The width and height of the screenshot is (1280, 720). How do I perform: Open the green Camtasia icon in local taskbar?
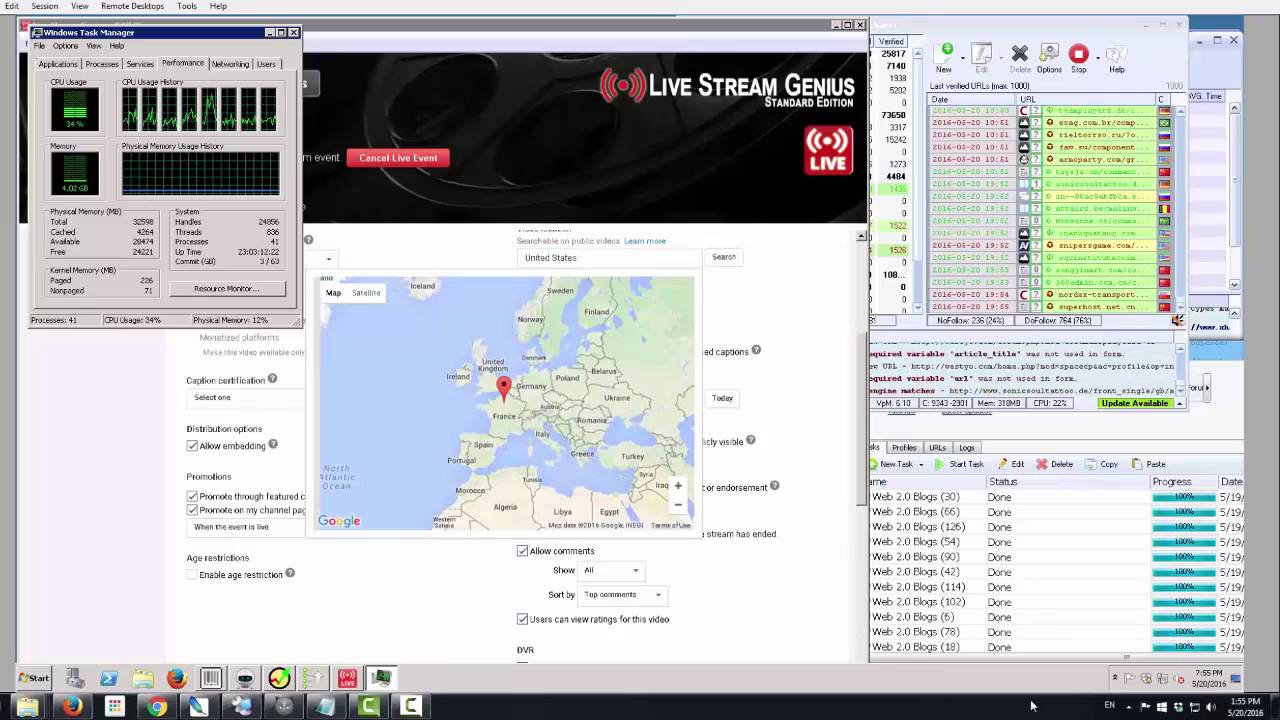tap(368, 707)
